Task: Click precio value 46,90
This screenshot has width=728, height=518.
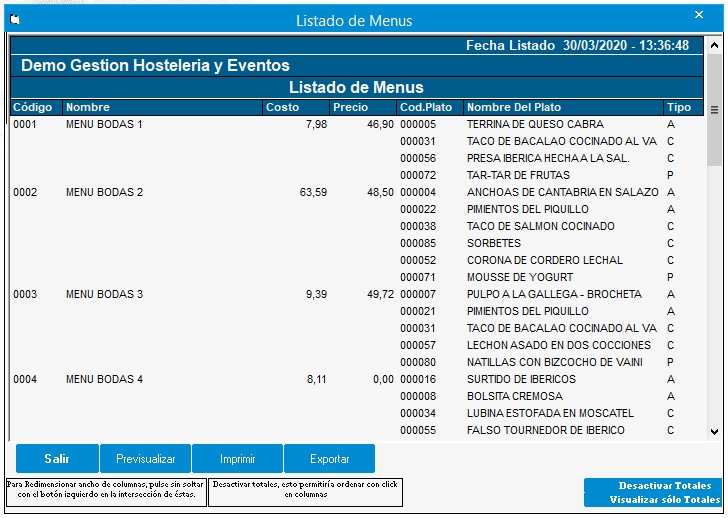Action: pyautogui.click(x=380, y=124)
